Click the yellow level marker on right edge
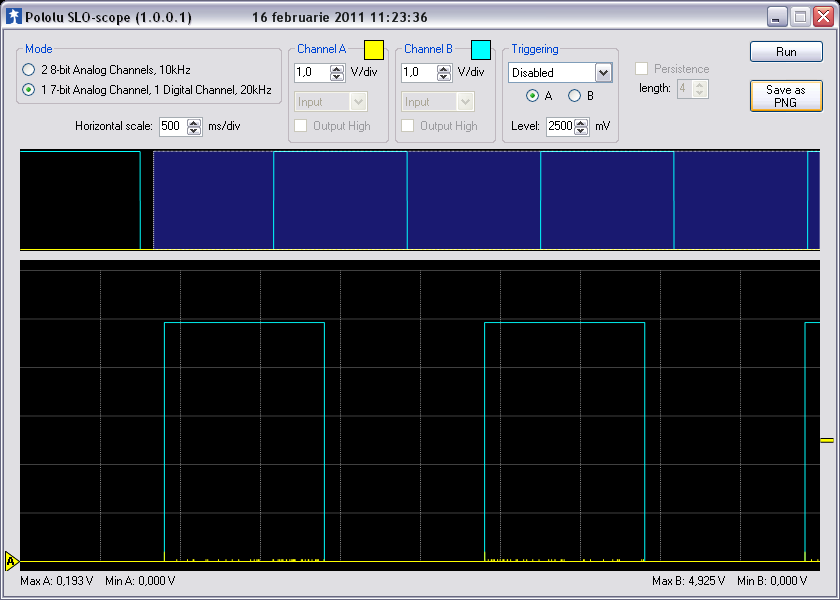Screen dimensions: 840x600 click(x=827, y=440)
